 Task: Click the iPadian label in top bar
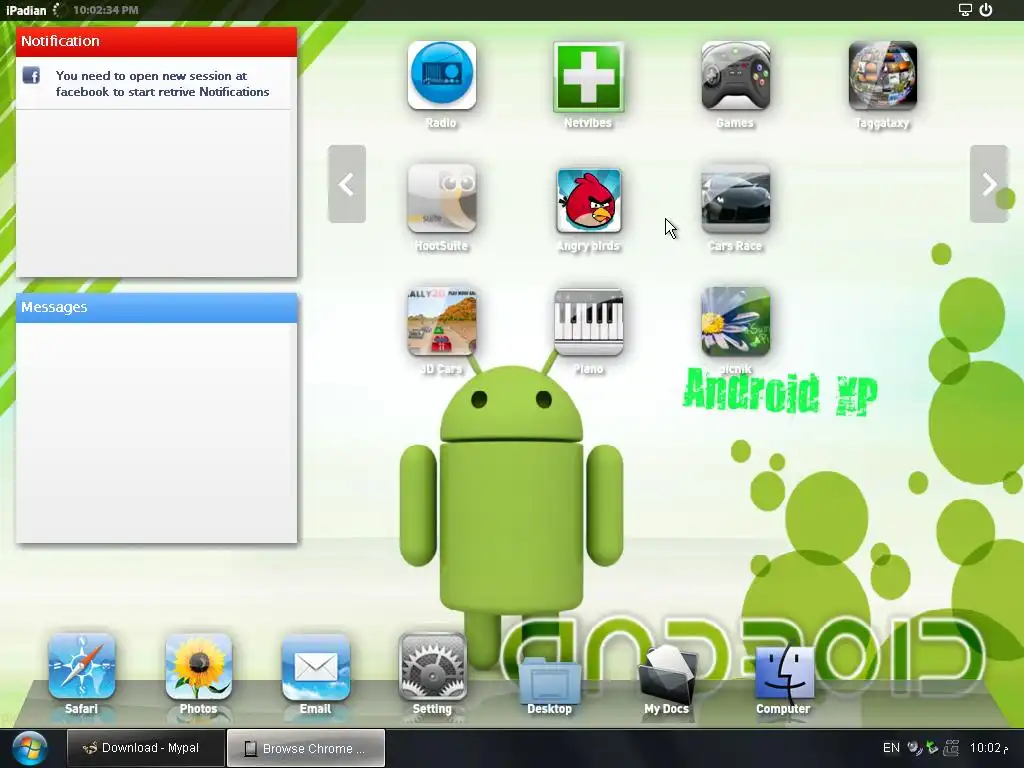point(26,10)
